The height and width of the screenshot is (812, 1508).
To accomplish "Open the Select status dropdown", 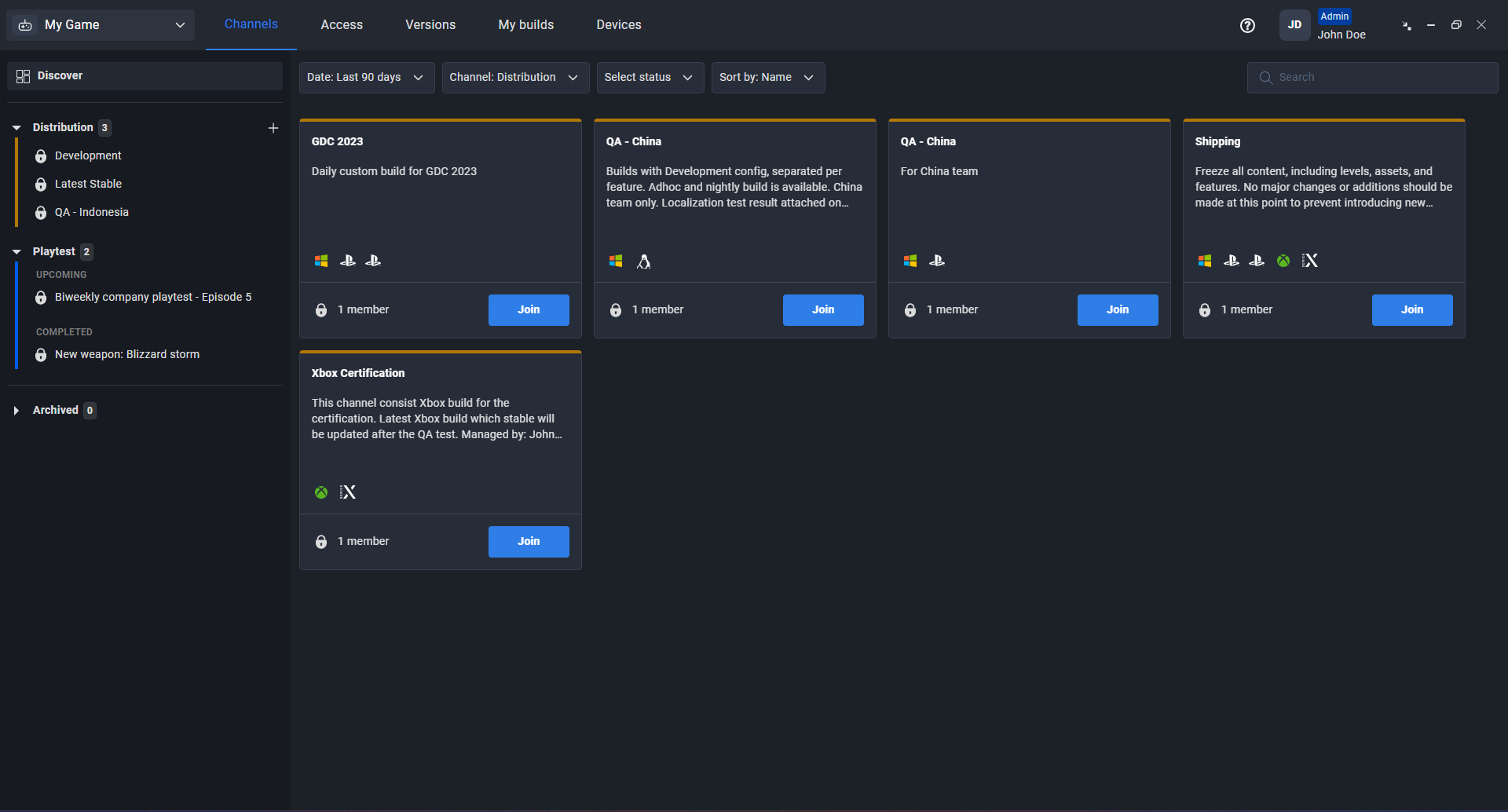I will [650, 78].
